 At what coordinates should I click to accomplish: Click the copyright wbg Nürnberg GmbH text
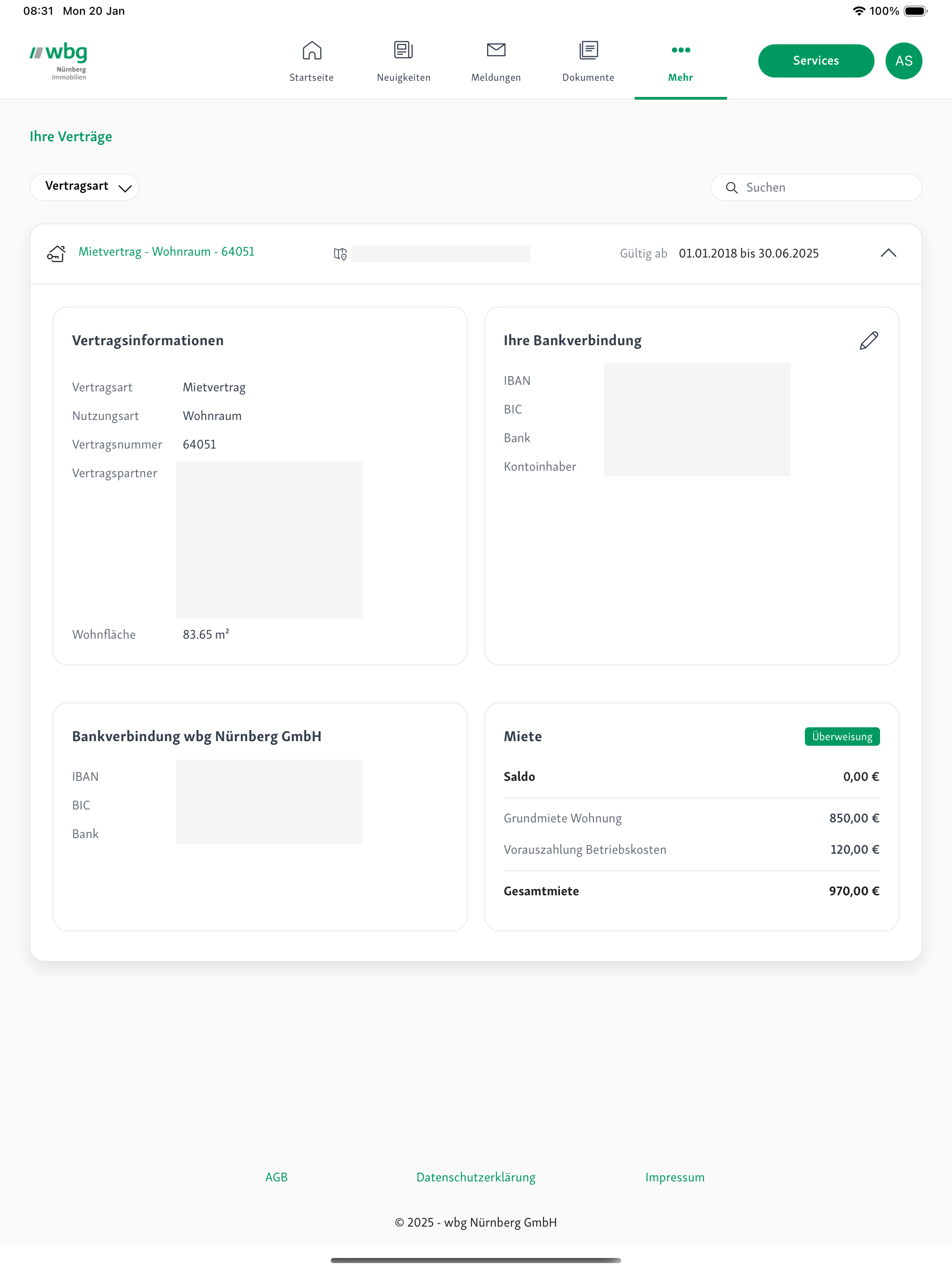[476, 1222]
